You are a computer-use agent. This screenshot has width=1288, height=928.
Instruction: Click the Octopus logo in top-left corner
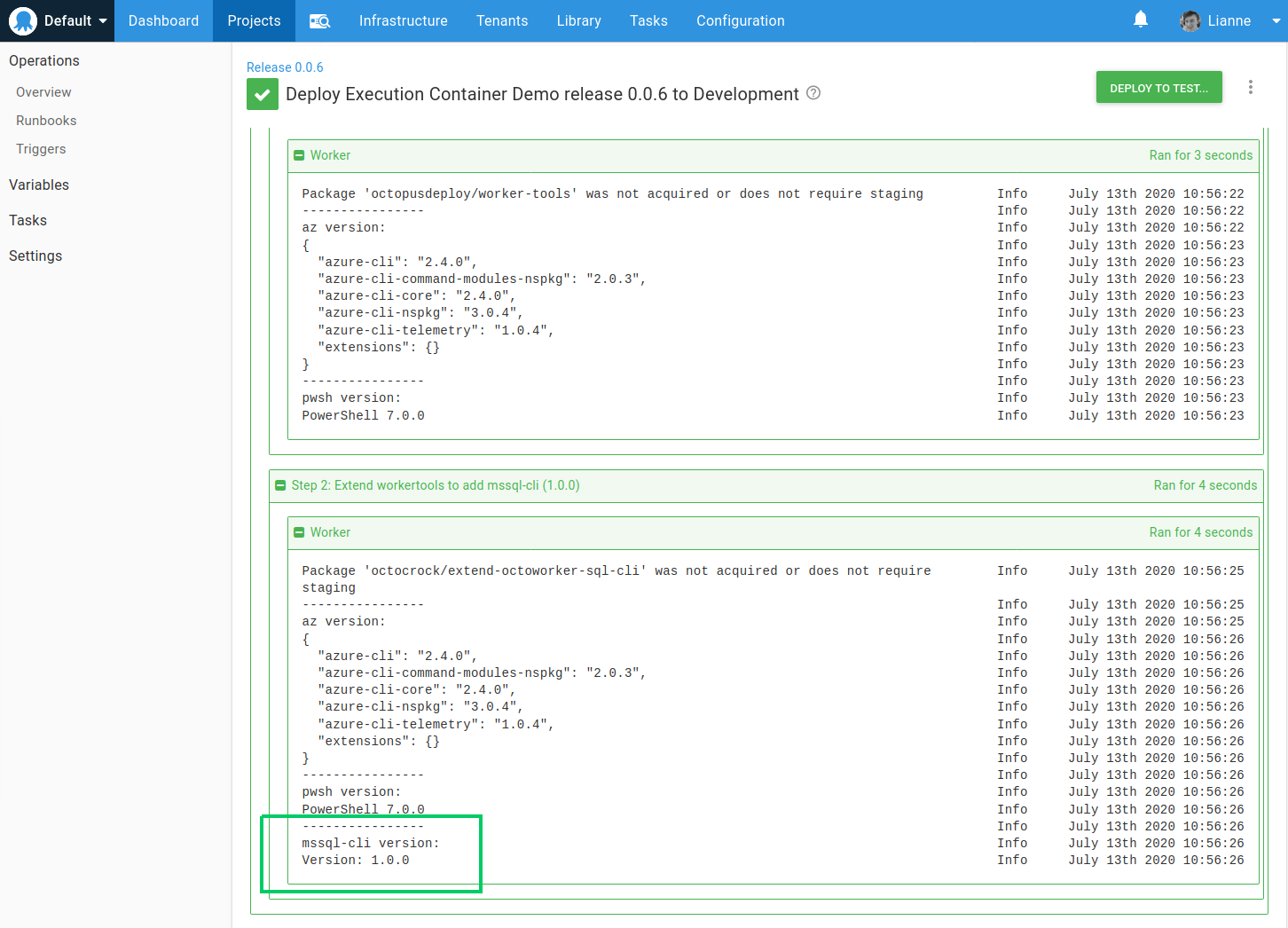click(23, 21)
